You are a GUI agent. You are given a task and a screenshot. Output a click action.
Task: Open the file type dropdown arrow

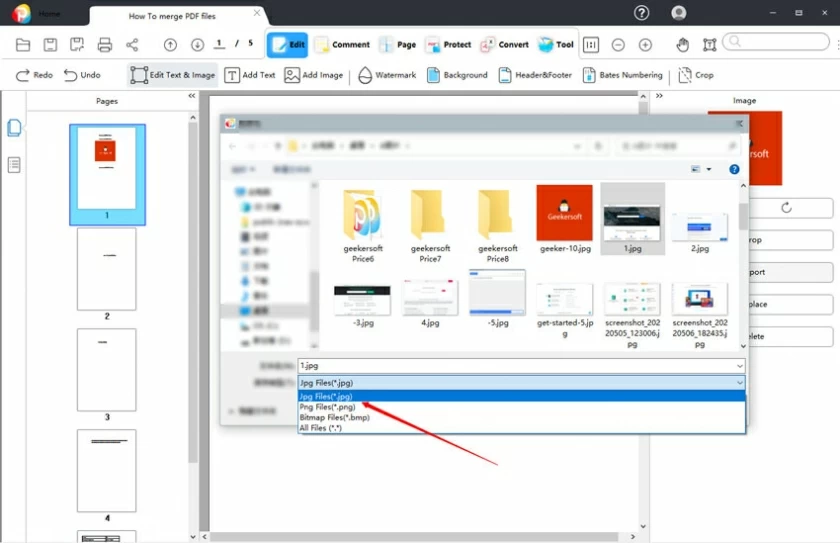tap(739, 383)
